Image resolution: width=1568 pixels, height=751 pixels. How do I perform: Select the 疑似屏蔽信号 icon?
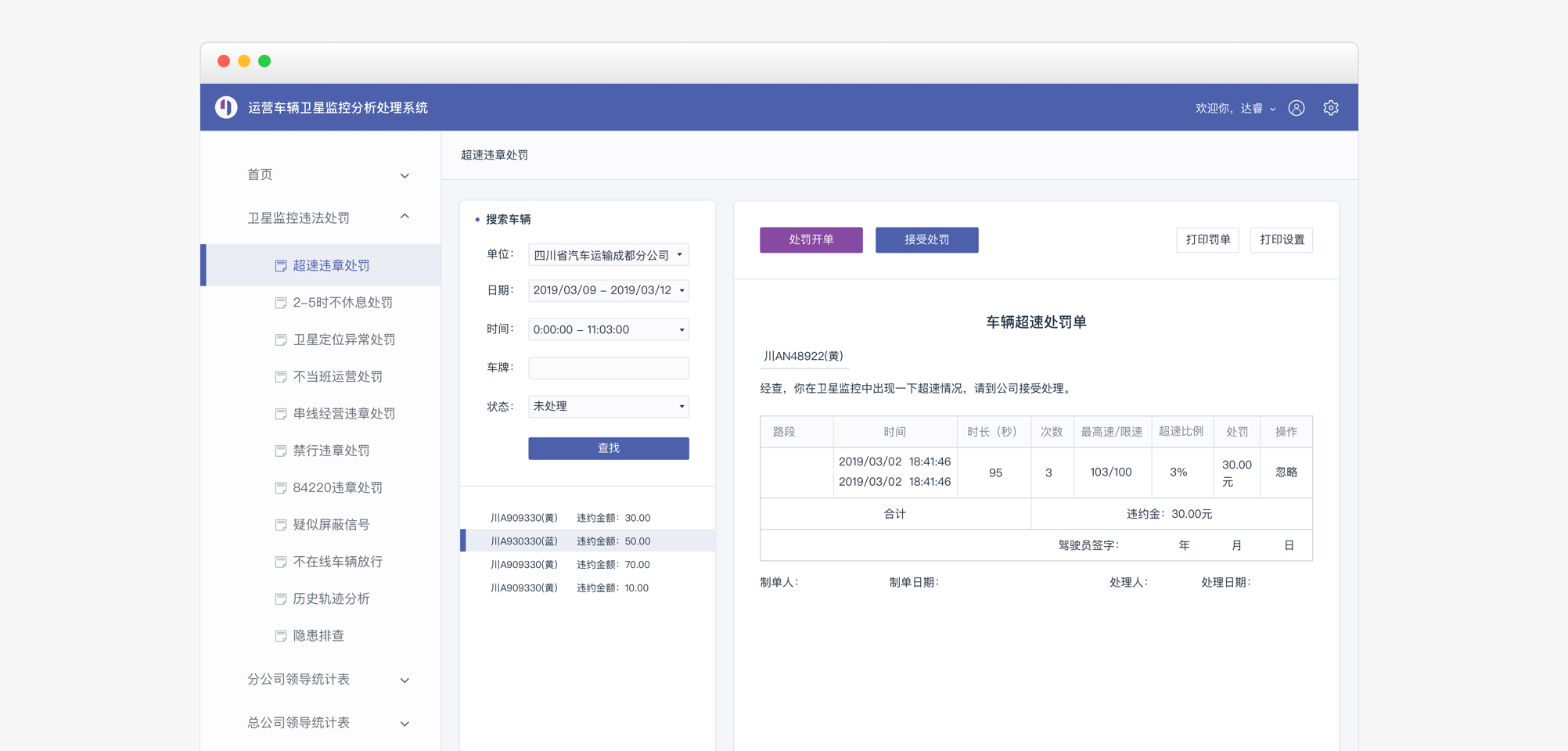pyautogui.click(x=281, y=524)
